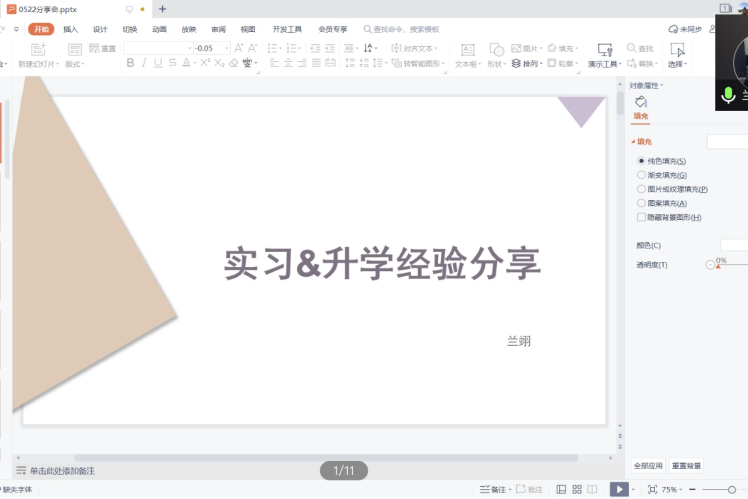Click the Italic formatting icon

144,63
